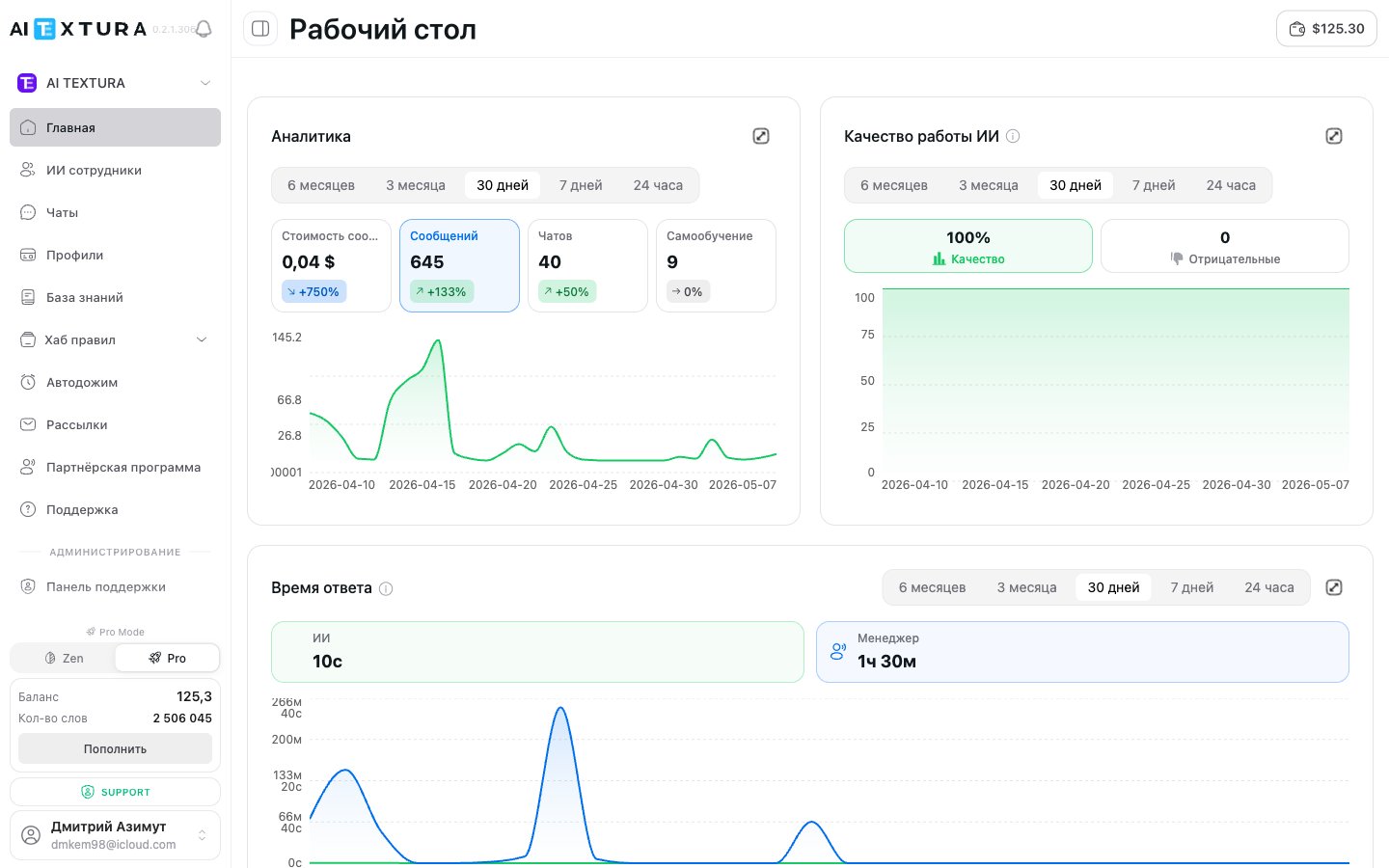Go to Чаты in the sidebar
The image size is (1389, 868).
pyautogui.click(x=115, y=212)
